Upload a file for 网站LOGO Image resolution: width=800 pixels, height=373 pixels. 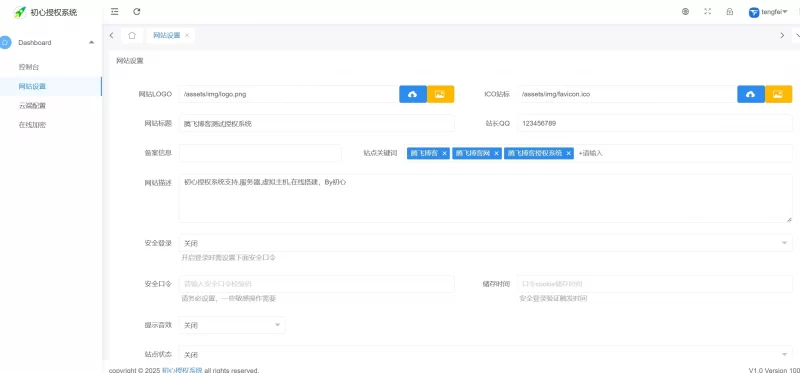pyautogui.click(x=413, y=94)
